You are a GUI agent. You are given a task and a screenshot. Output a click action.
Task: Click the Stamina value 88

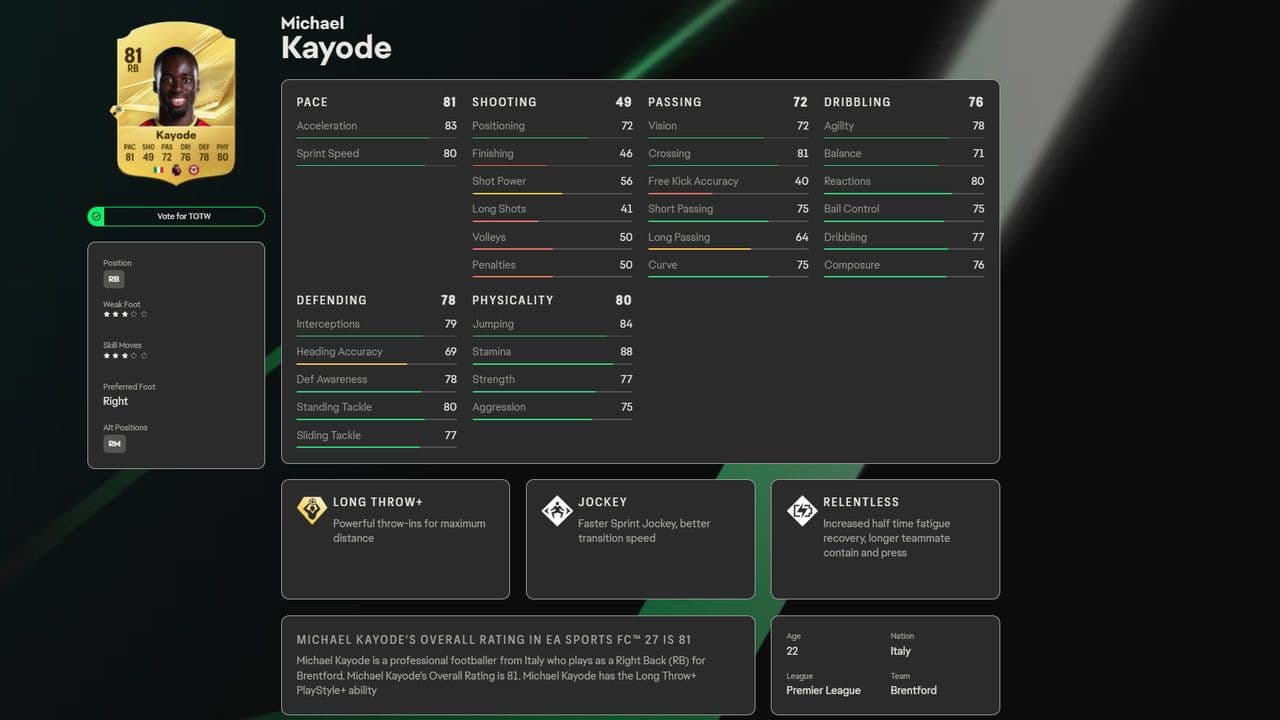[x=626, y=352]
